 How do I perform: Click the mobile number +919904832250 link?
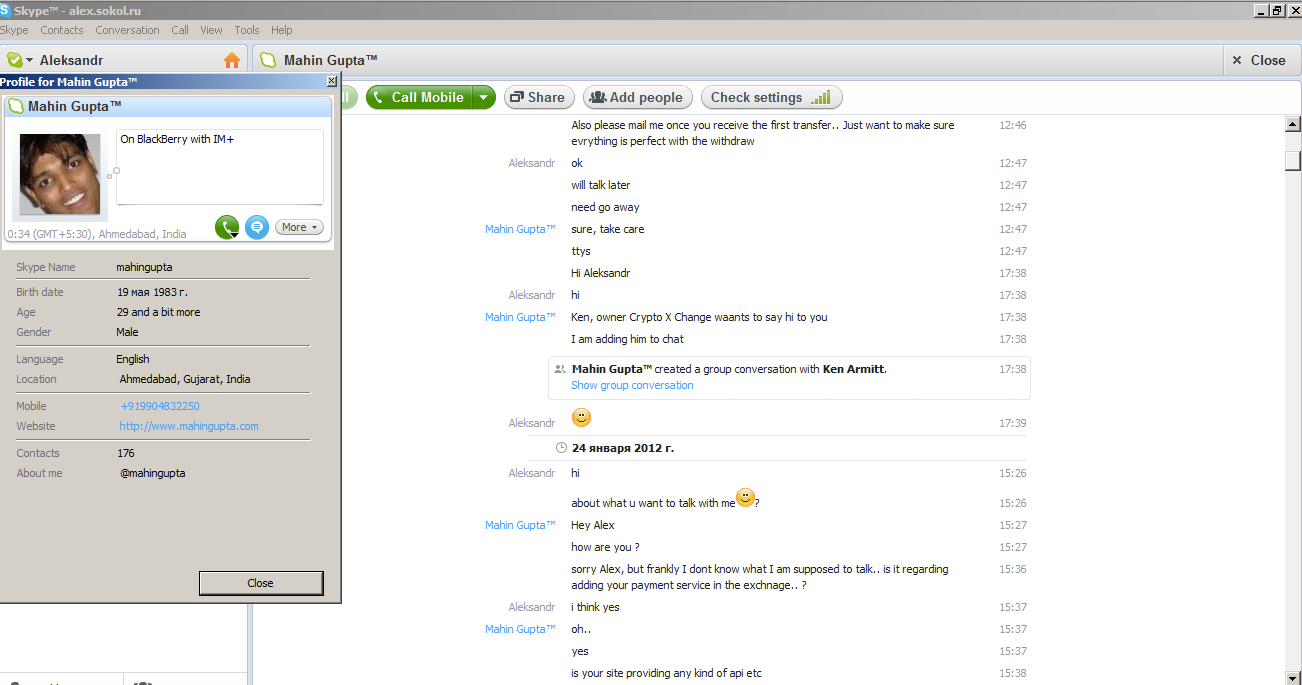point(160,406)
